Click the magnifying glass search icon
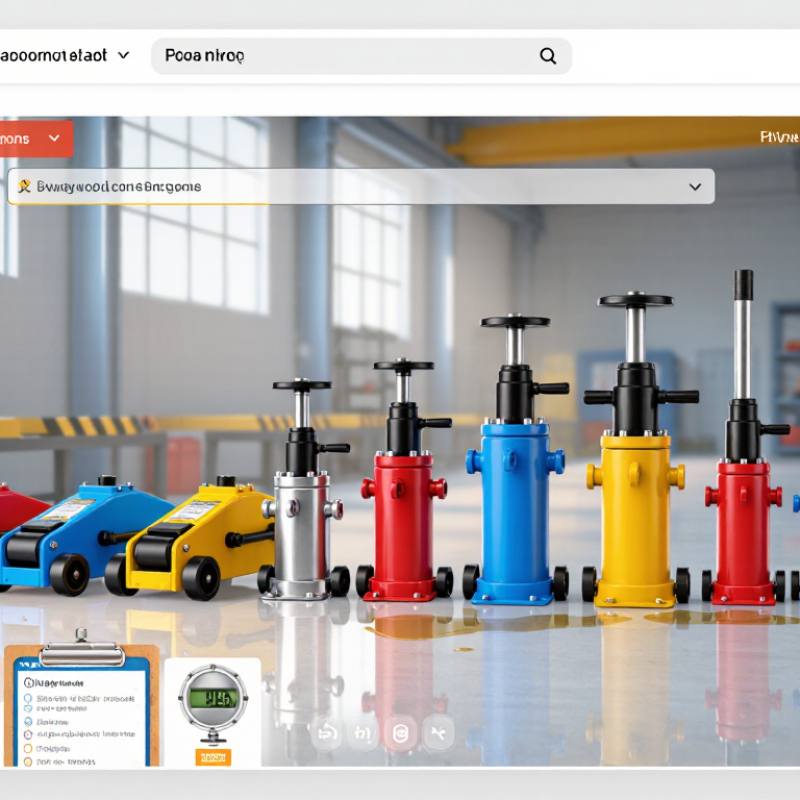 pyautogui.click(x=547, y=56)
